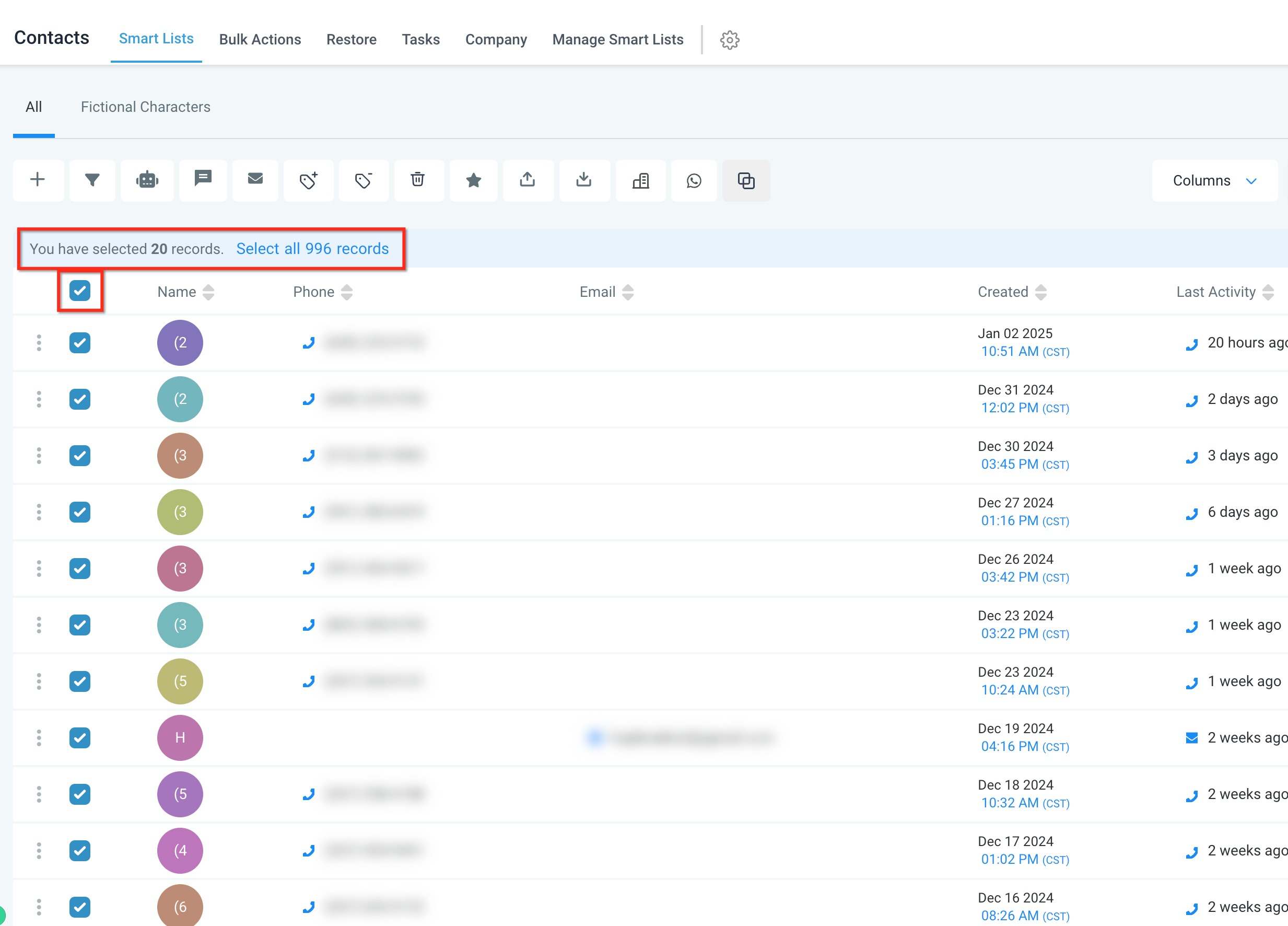
Task: Open the settings gear icon
Action: click(729, 40)
